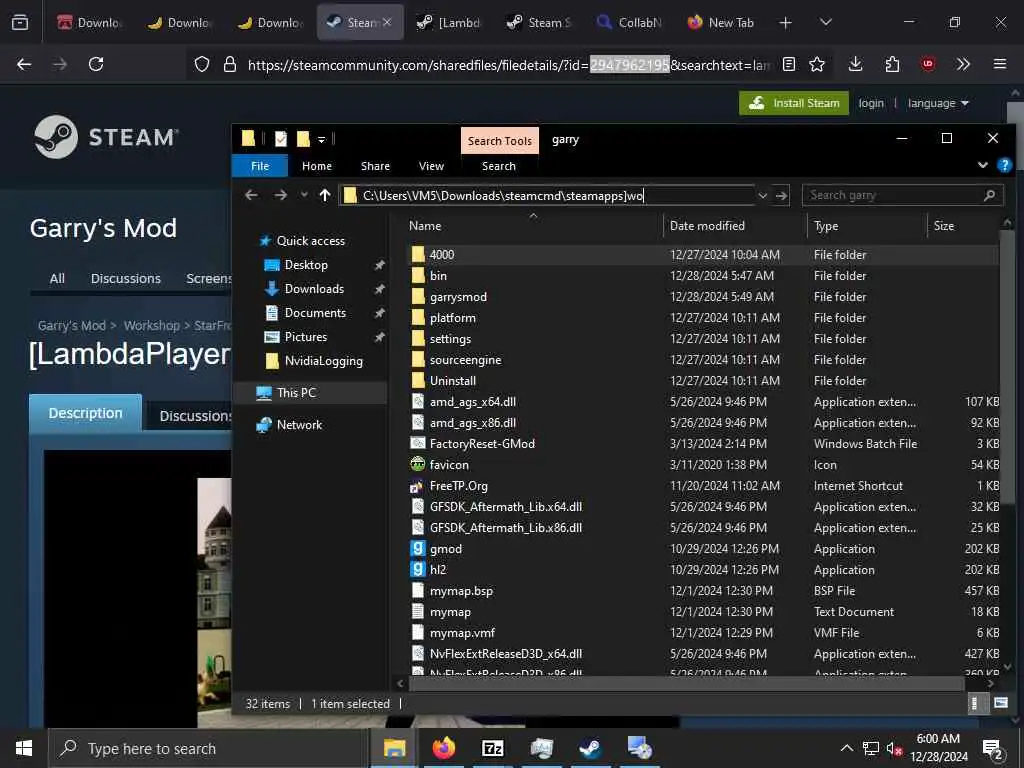Switch to the CollabN browser tab
This screenshot has width=1024, height=768.
629,22
